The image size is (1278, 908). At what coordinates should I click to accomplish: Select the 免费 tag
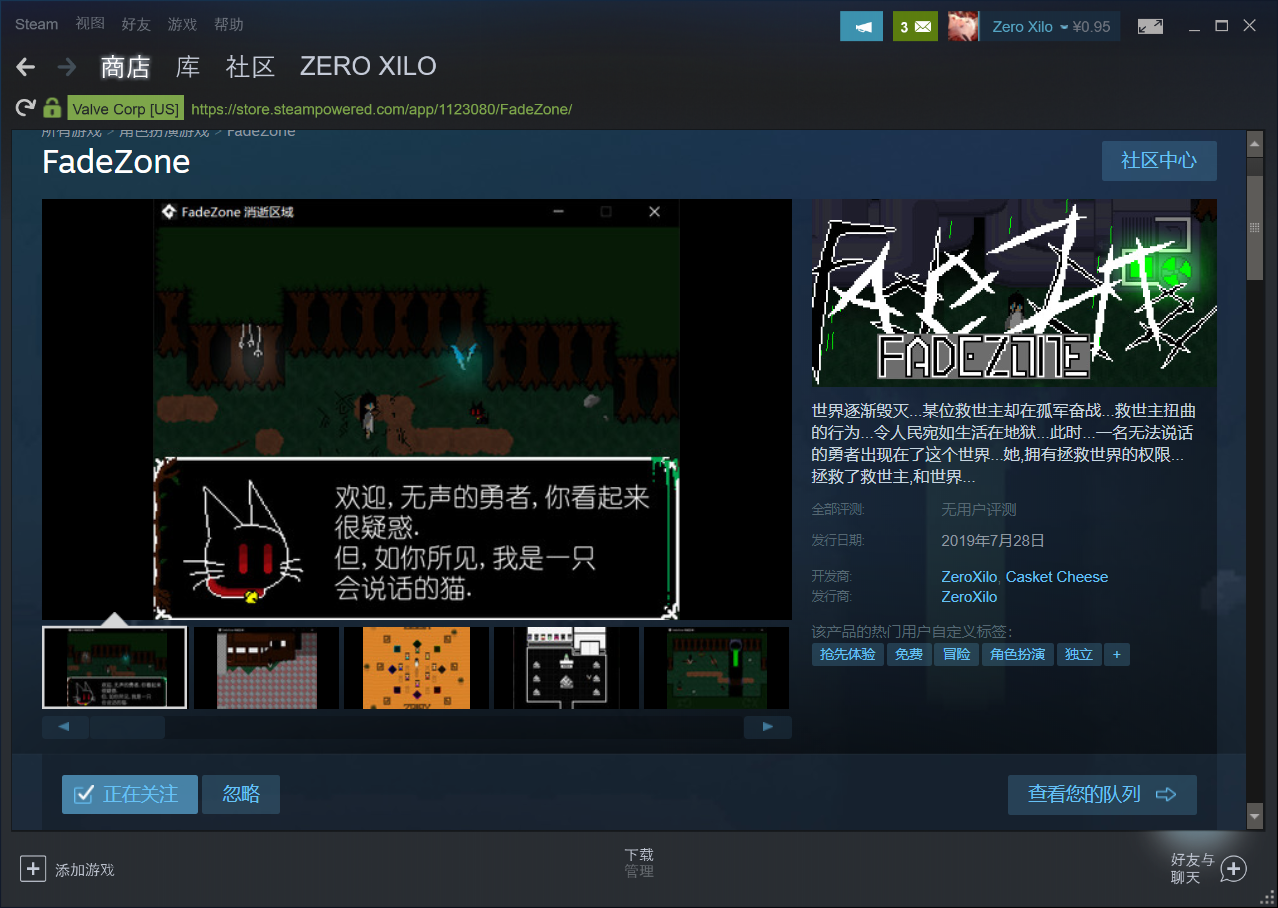909,654
